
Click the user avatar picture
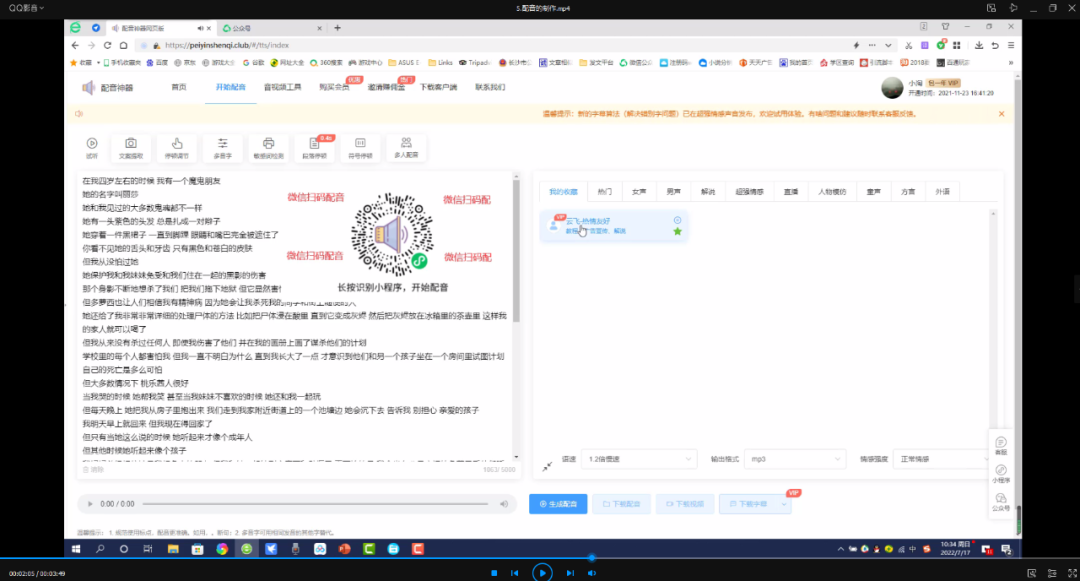click(x=892, y=87)
